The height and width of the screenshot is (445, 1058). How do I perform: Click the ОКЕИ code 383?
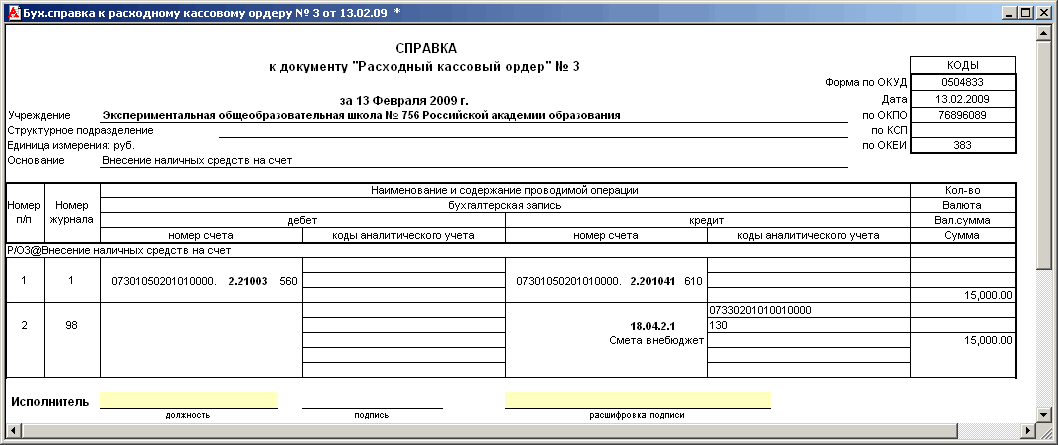click(x=963, y=145)
